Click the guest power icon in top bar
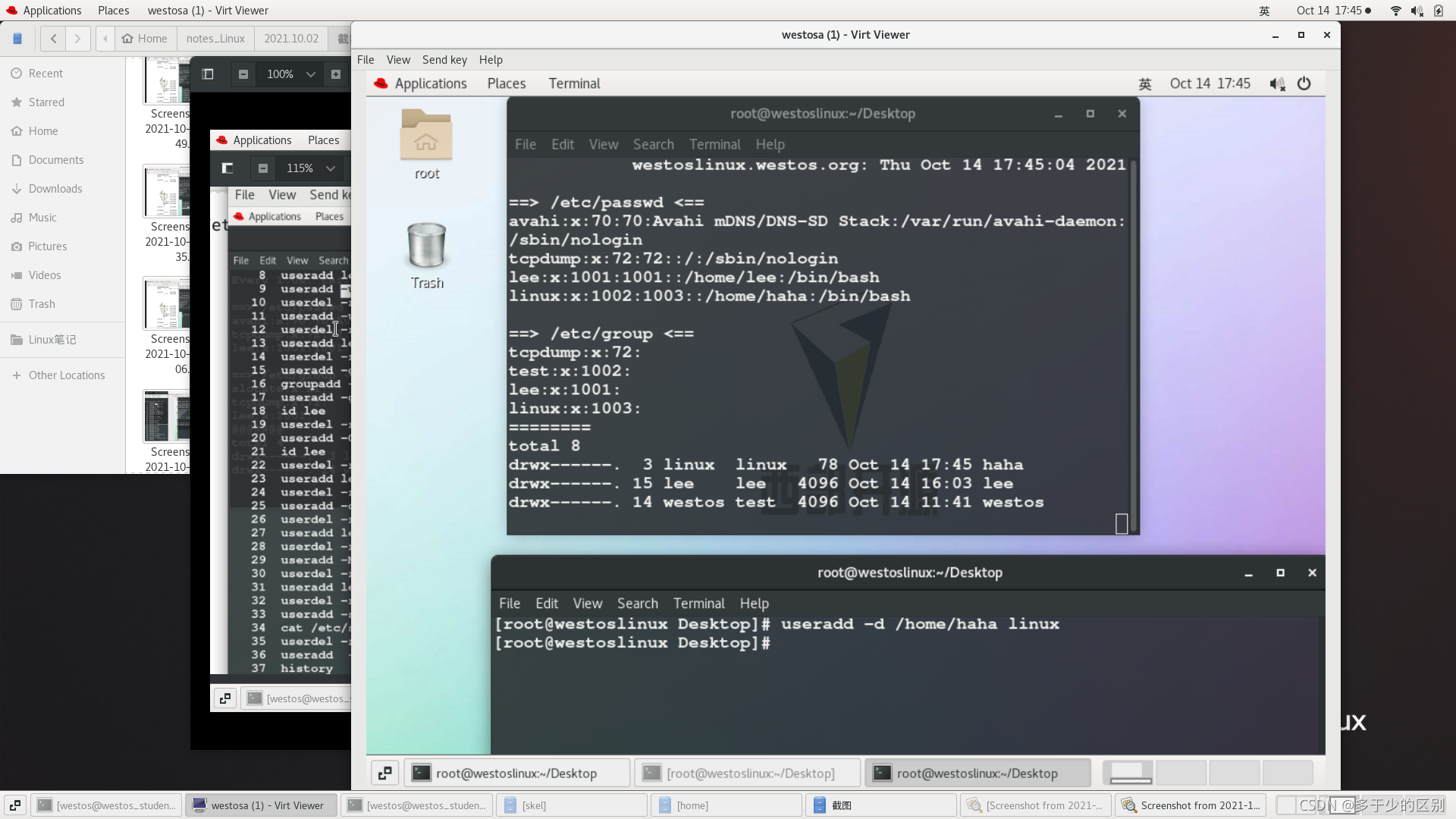1456x819 pixels. [1304, 83]
